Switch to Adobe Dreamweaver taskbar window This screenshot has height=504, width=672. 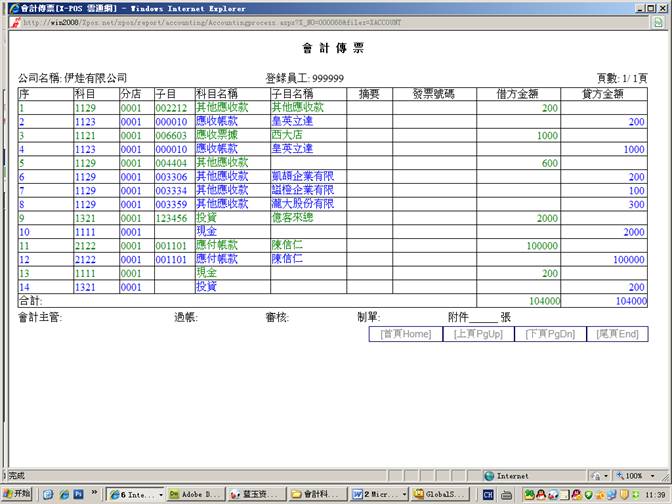tap(194, 494)
